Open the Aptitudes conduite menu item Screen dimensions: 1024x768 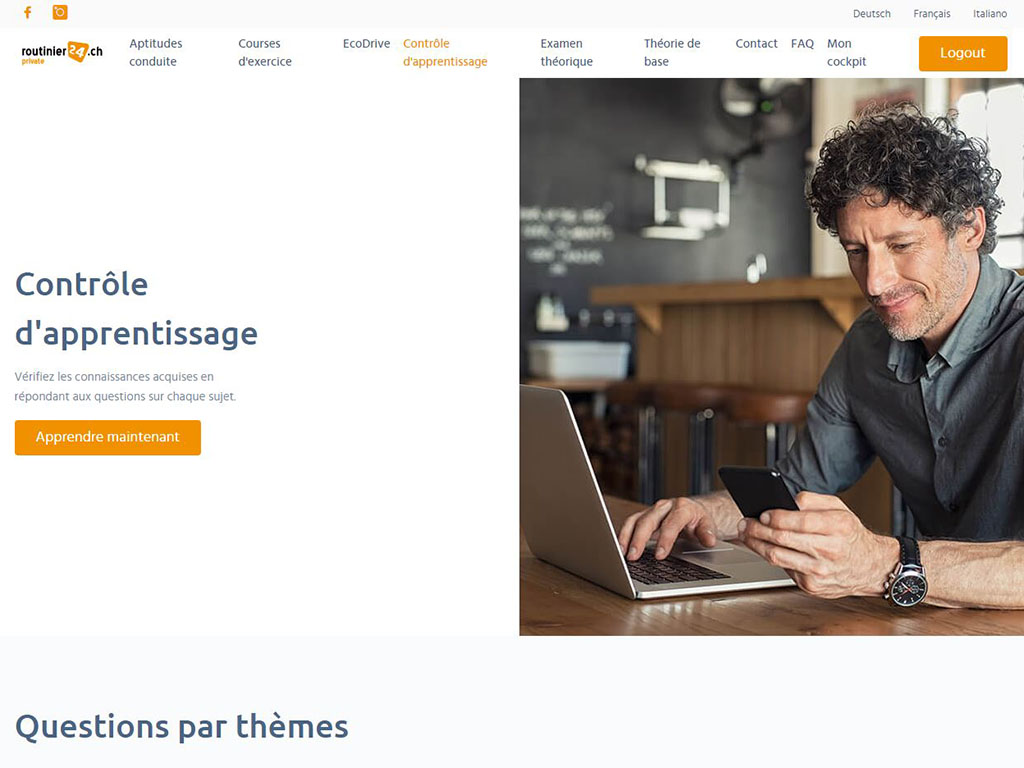(x=156, y=52)
